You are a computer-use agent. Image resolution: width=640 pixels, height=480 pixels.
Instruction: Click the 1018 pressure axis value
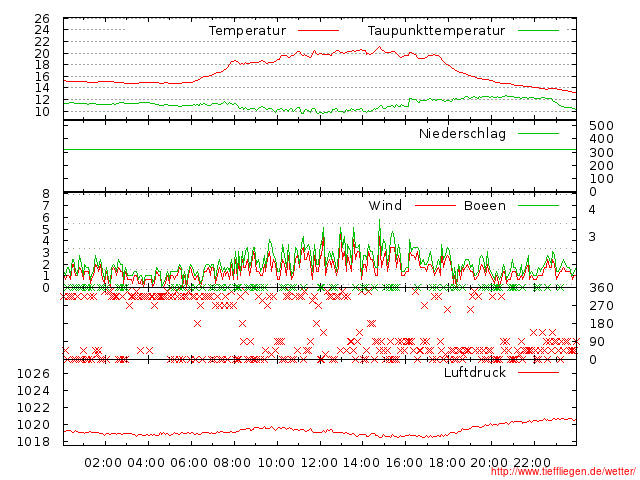(33, 442)
